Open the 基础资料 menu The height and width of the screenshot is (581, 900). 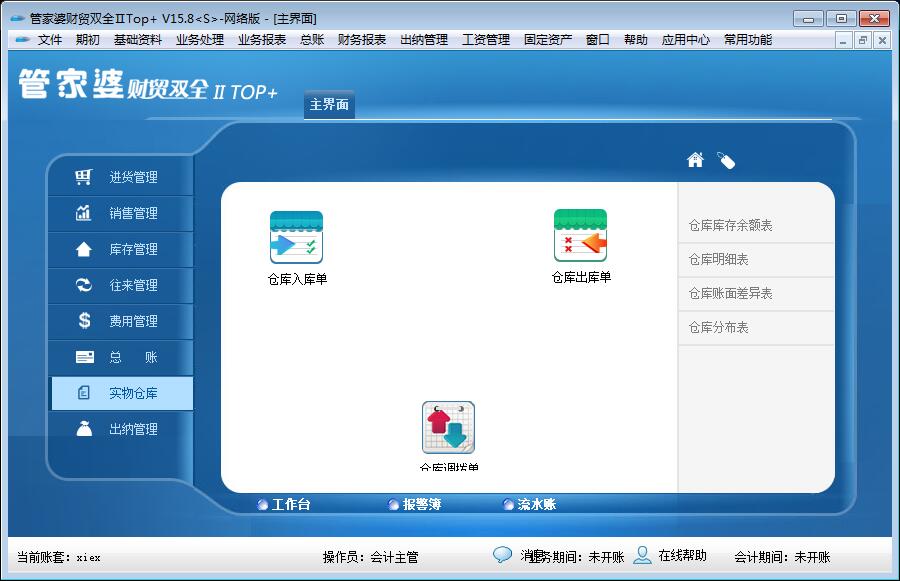pyautogui.click(x=137, y=40)
